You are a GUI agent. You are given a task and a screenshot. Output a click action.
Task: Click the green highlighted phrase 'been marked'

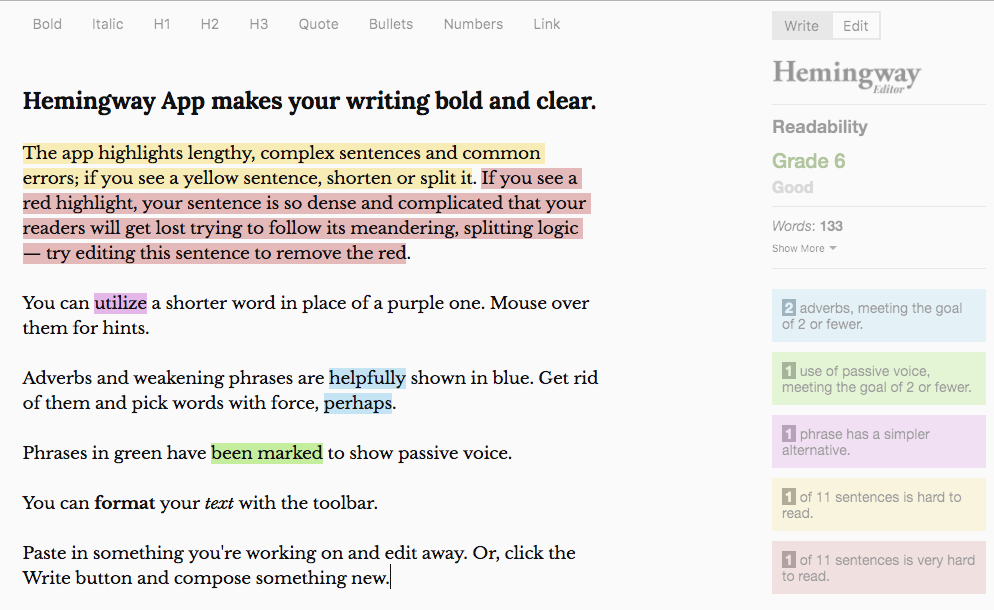click(x=267, y=453)
